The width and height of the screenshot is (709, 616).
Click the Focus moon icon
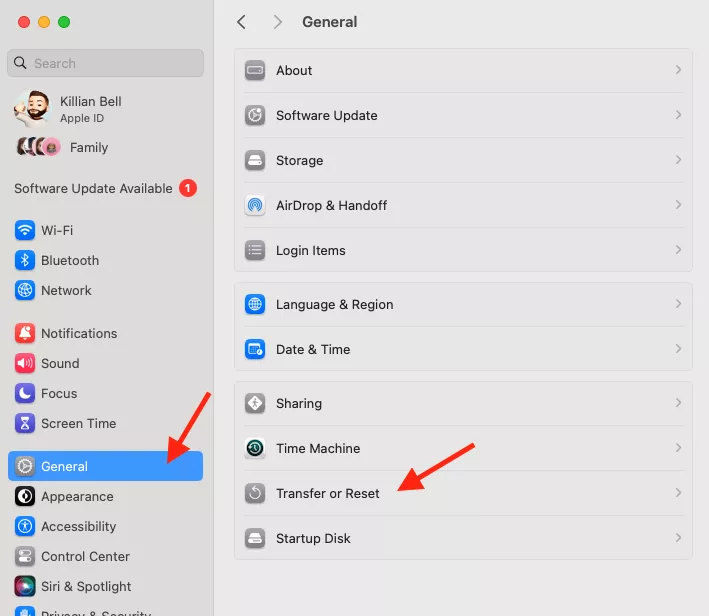(x=25, y=393)
